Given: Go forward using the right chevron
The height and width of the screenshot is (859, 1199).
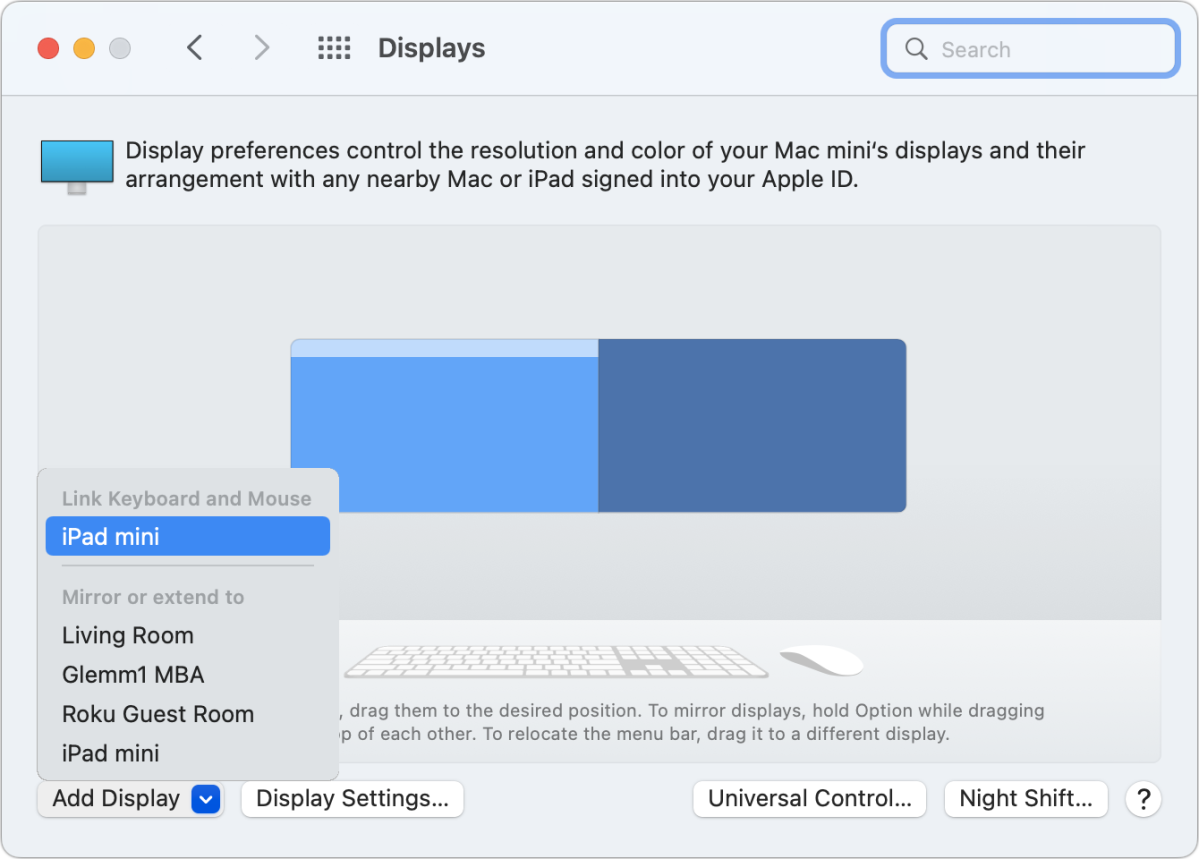Looking at the screenshot, I should click(261, 48).
